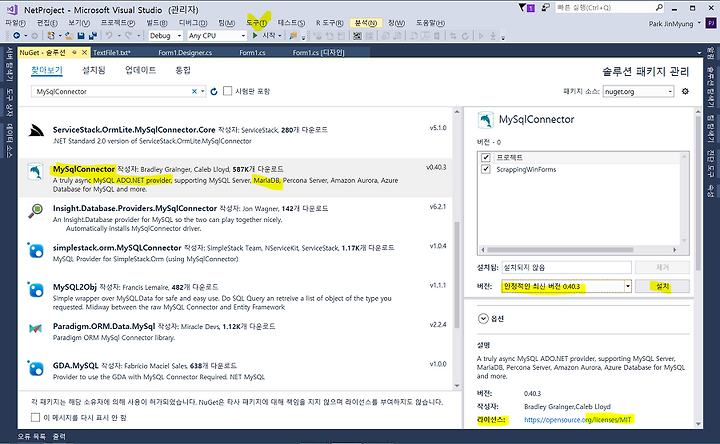The width and height of the screenshot is (720, 444).
Task: Click the Save All icon in the toolbar
Action: [x=93, y=35]
